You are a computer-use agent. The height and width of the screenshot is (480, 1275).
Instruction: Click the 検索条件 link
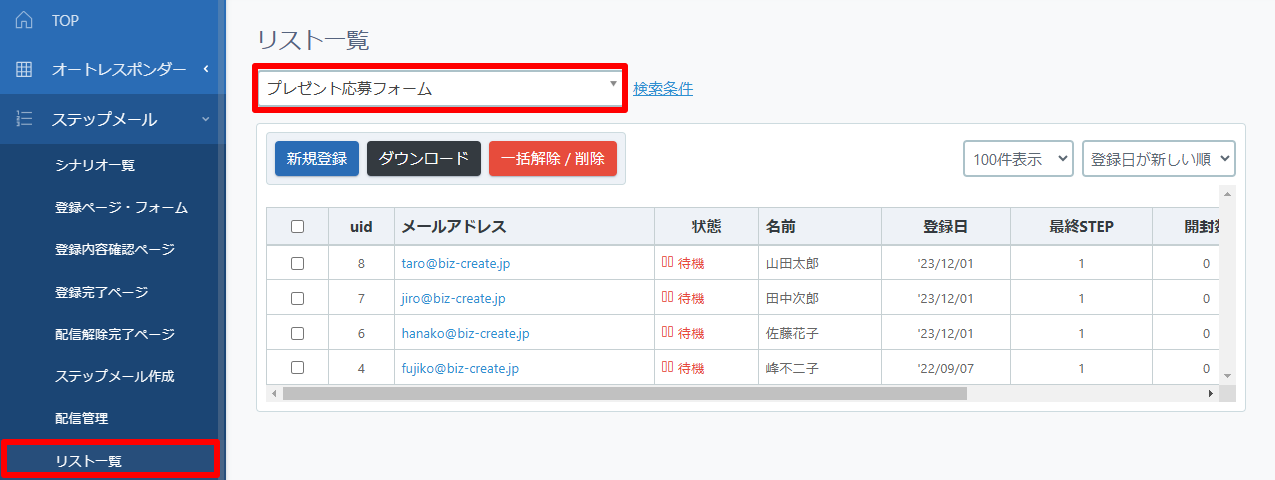pyautogui.click(x=663, y=89)
